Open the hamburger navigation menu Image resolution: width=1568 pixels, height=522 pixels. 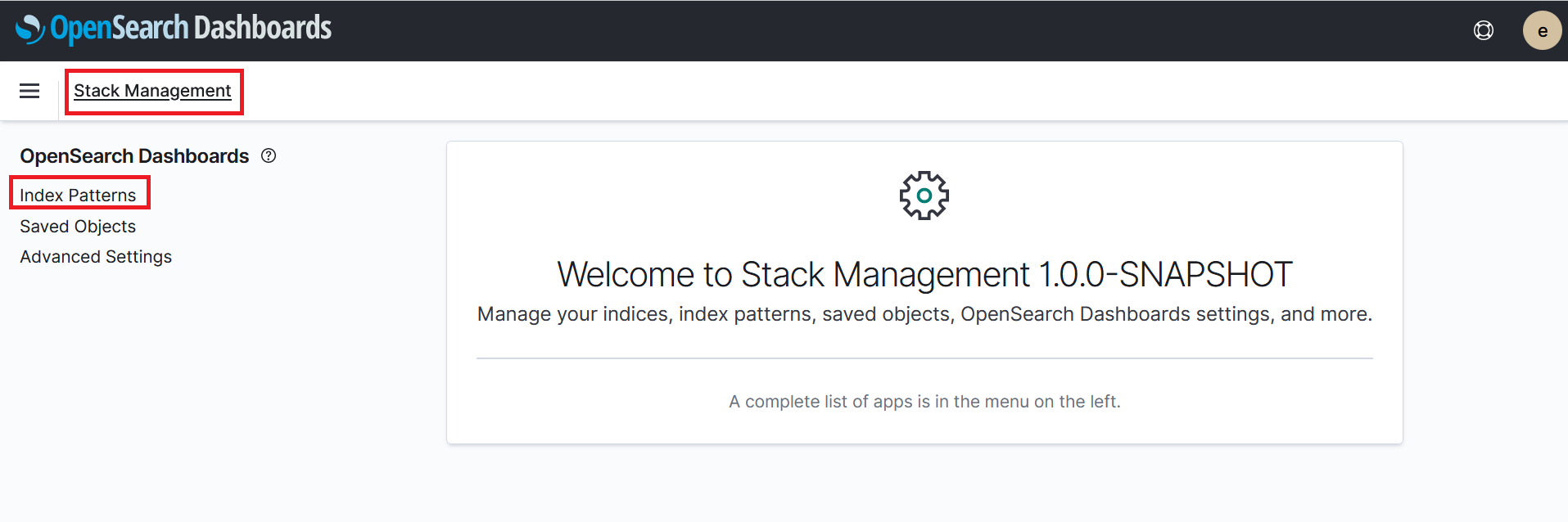tap(29, 91)
